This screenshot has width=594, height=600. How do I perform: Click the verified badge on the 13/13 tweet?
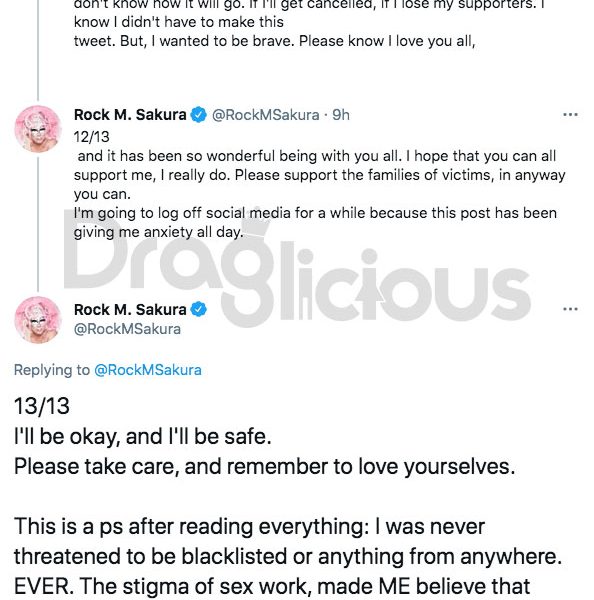[198, 309]
